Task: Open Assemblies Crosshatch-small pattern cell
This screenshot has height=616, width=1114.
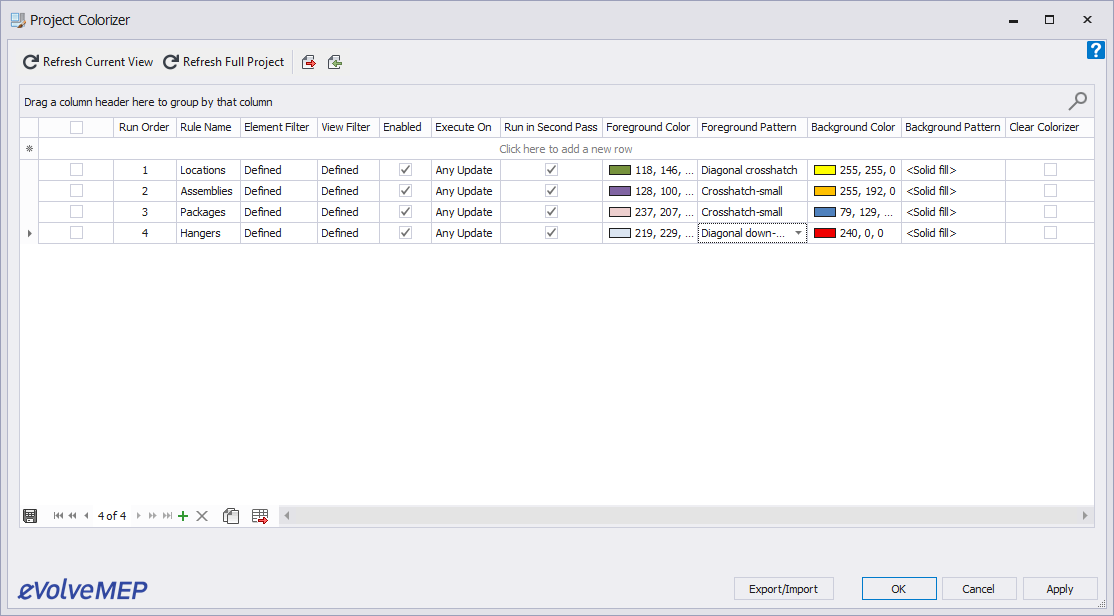Action: point(752,190)
